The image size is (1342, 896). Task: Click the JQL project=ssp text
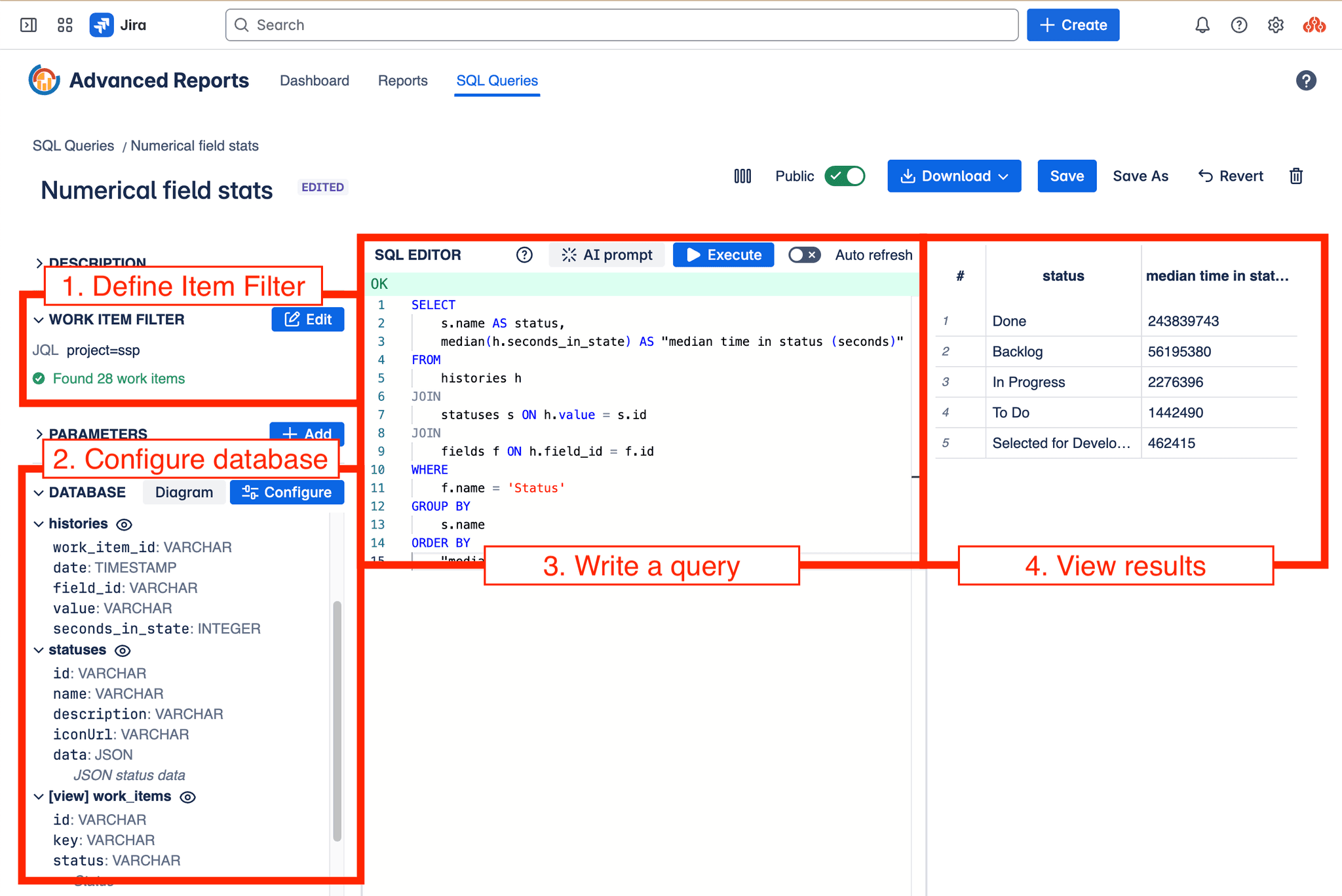pos(86,350)
